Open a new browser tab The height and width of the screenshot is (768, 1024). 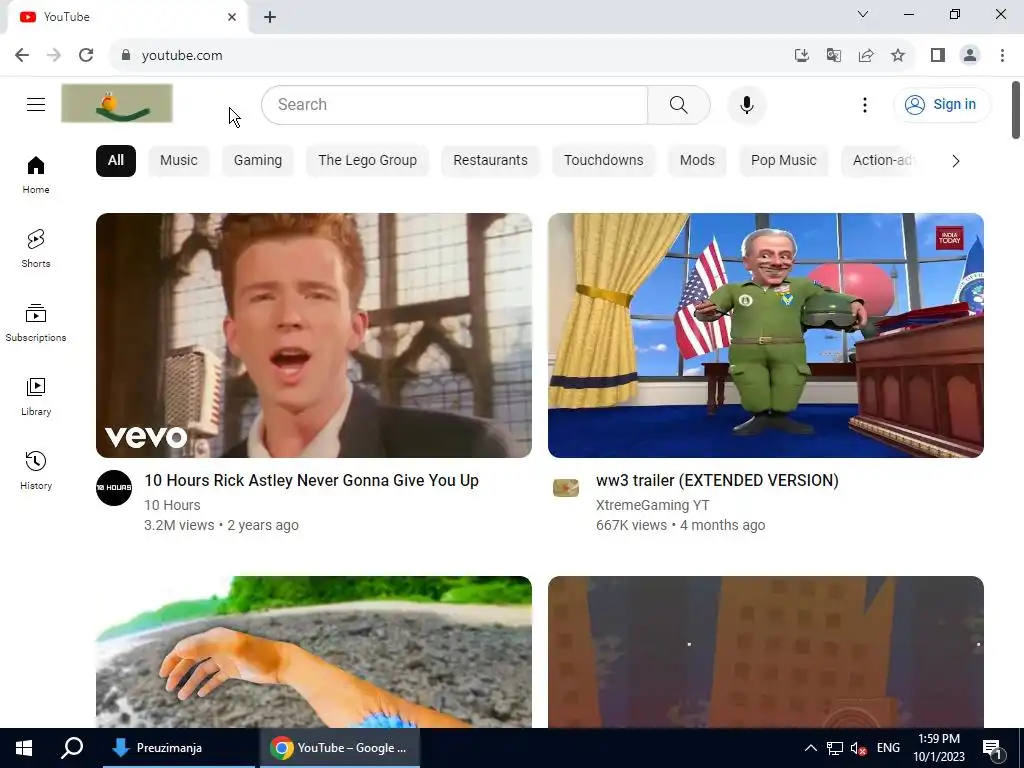[x=270, y=17]
